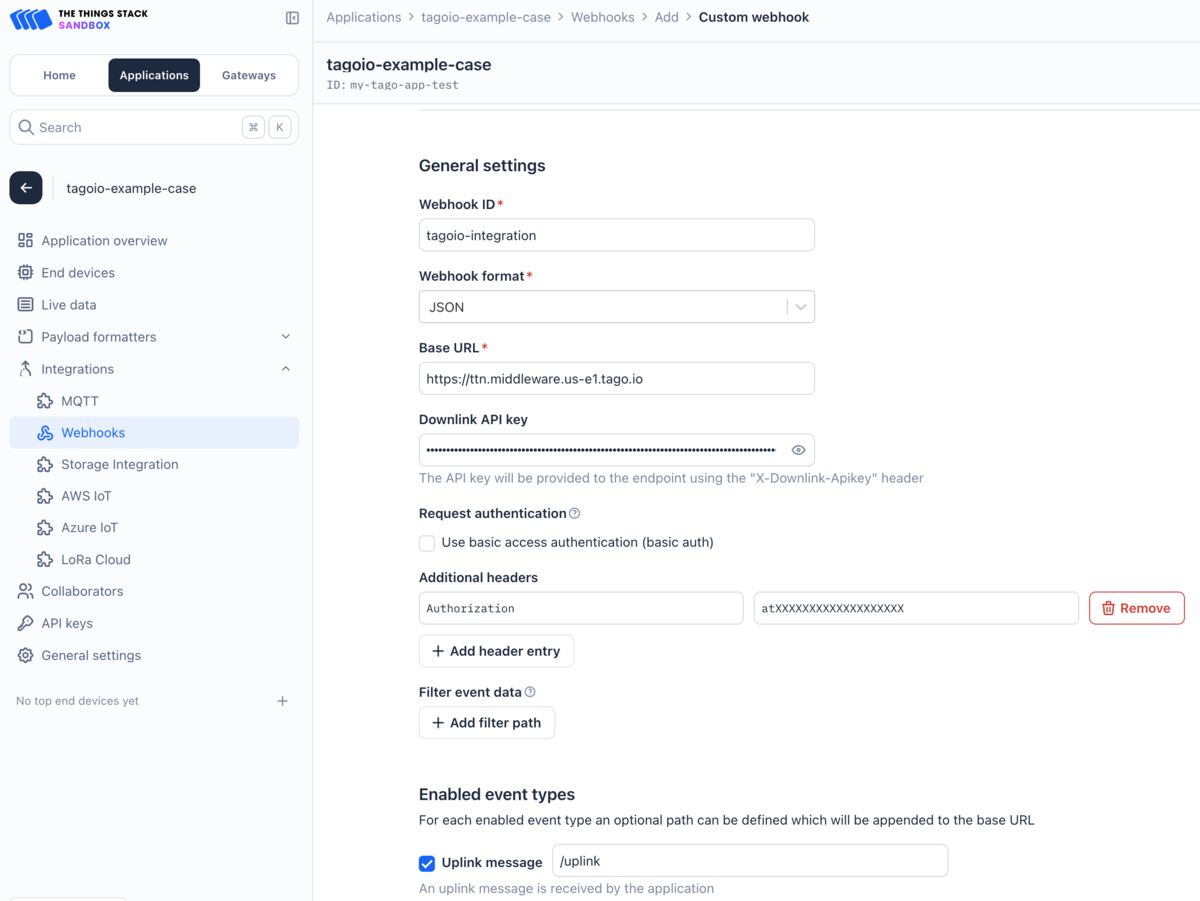This screenshot has height=901, width=1200.
Task: Click tagoio-example-case breadcrumb link
Action: [486, 17]
